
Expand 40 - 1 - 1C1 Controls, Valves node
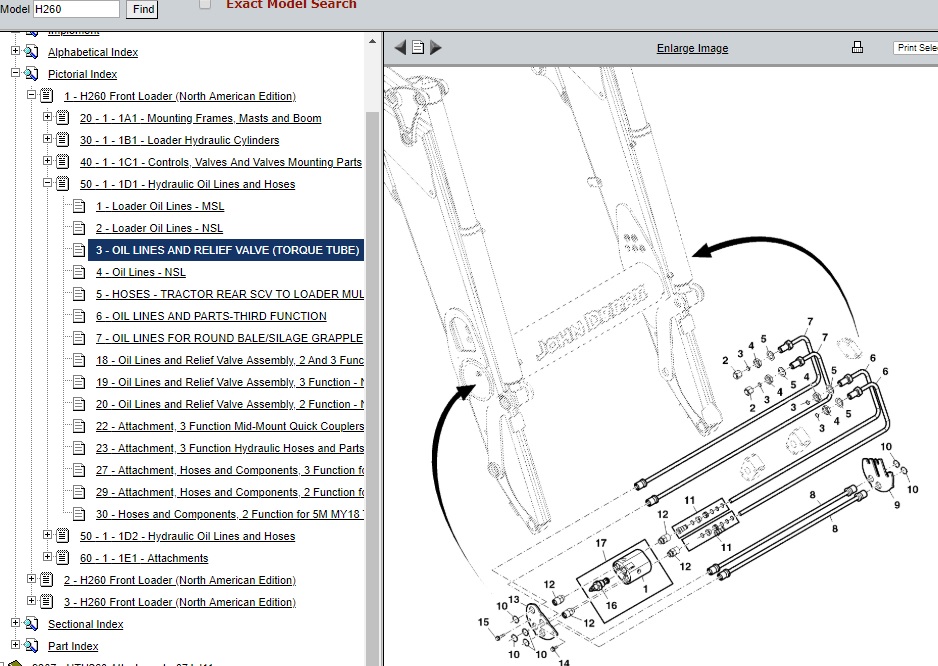[x=47, y=161]
